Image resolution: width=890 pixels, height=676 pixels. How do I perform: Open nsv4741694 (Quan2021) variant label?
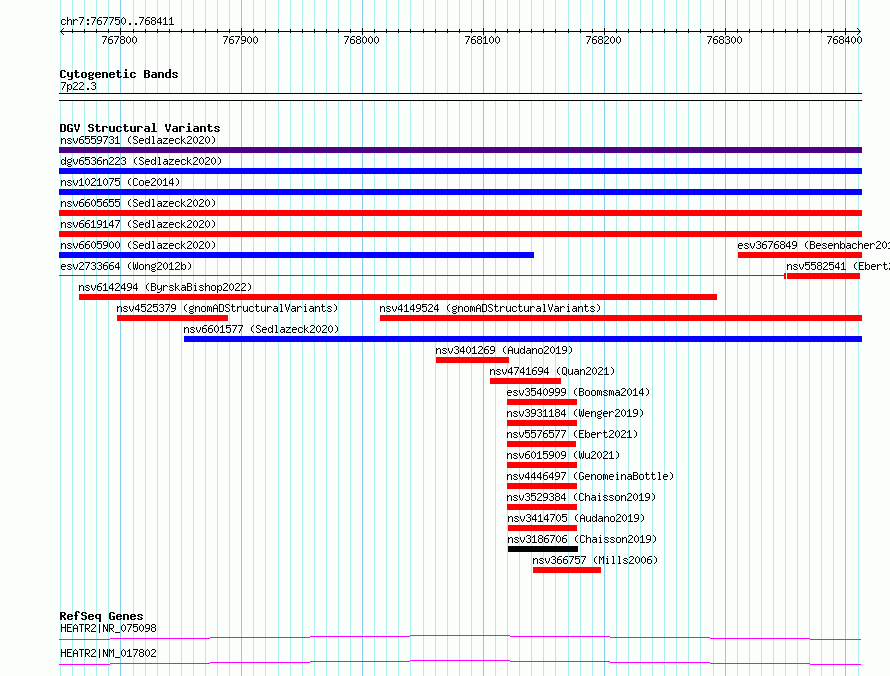pos(552,371)
